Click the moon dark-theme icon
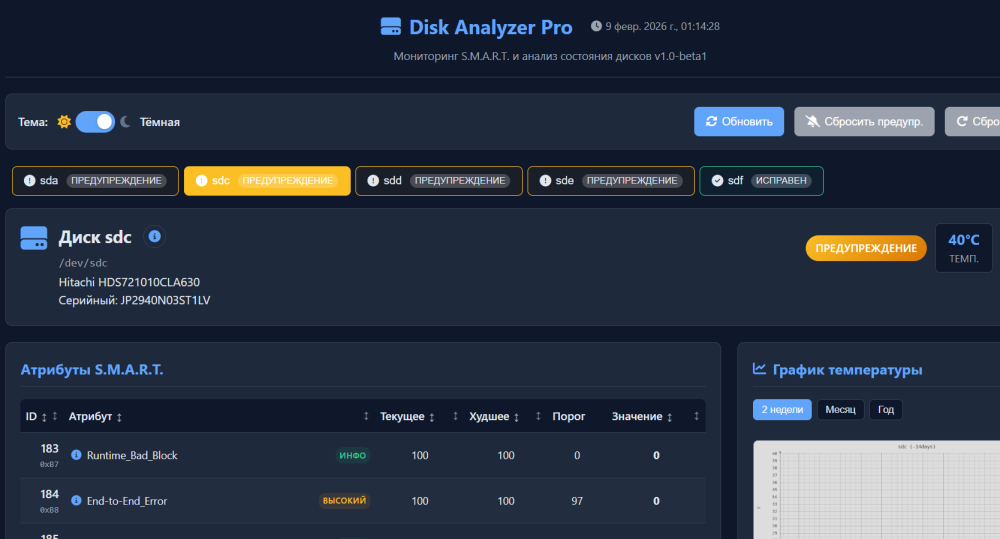This screenshot has width=1000, height=539. 126,122
